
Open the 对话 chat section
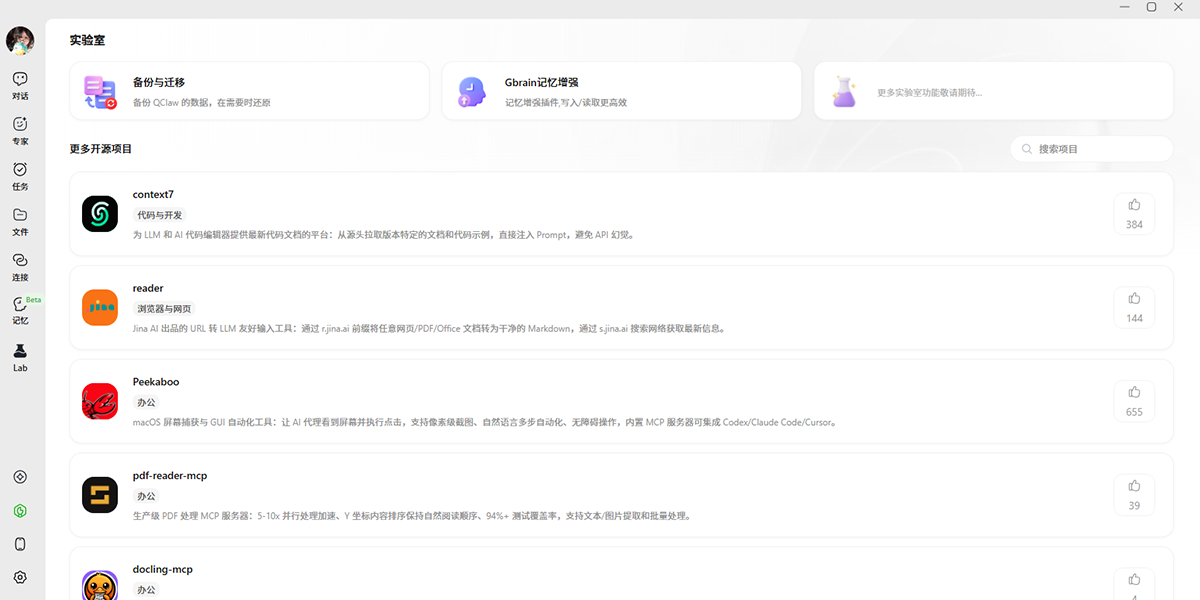20,86
